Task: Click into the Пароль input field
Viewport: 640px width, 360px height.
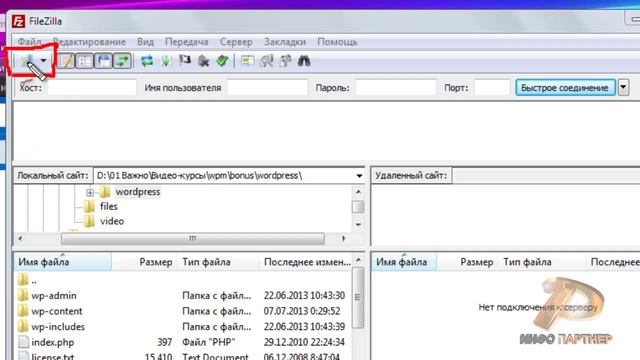Action: (396, 88)
